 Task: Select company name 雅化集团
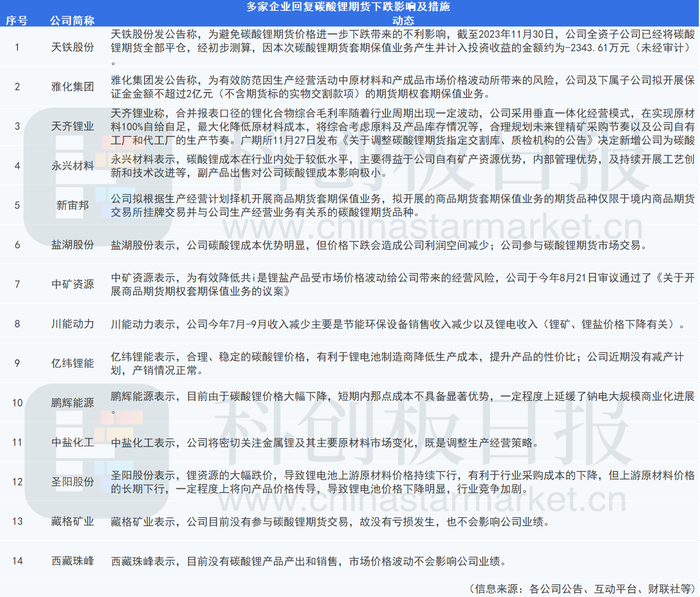(x=73, y=86)
